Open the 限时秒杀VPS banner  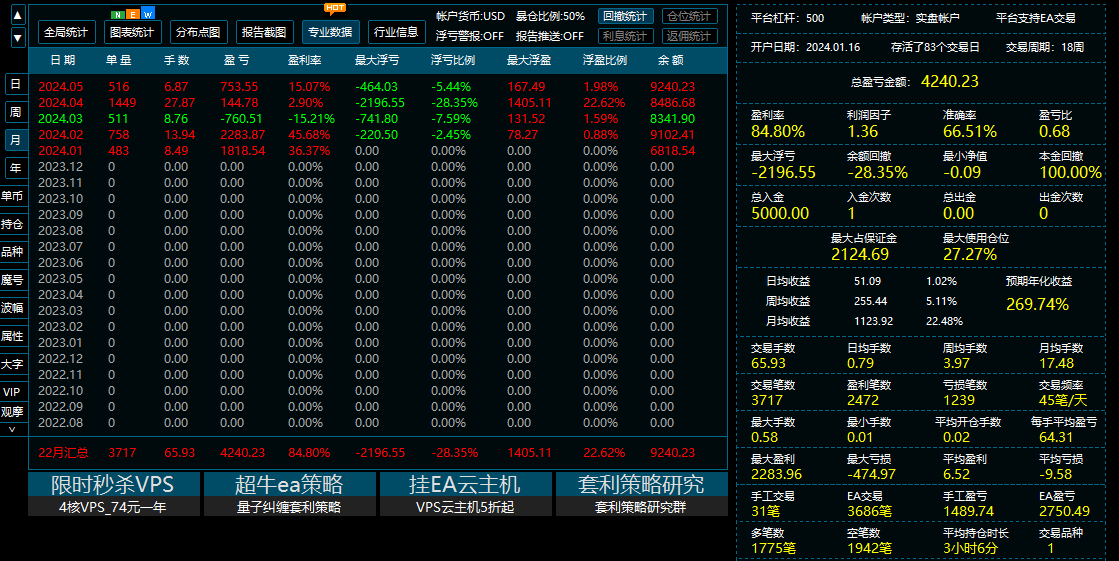pyautogui.click(x=112, y=484)
